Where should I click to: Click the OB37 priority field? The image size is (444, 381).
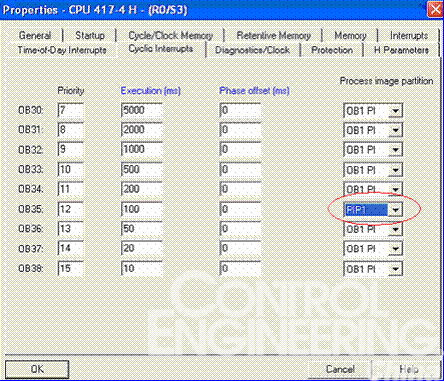[70, 249]
